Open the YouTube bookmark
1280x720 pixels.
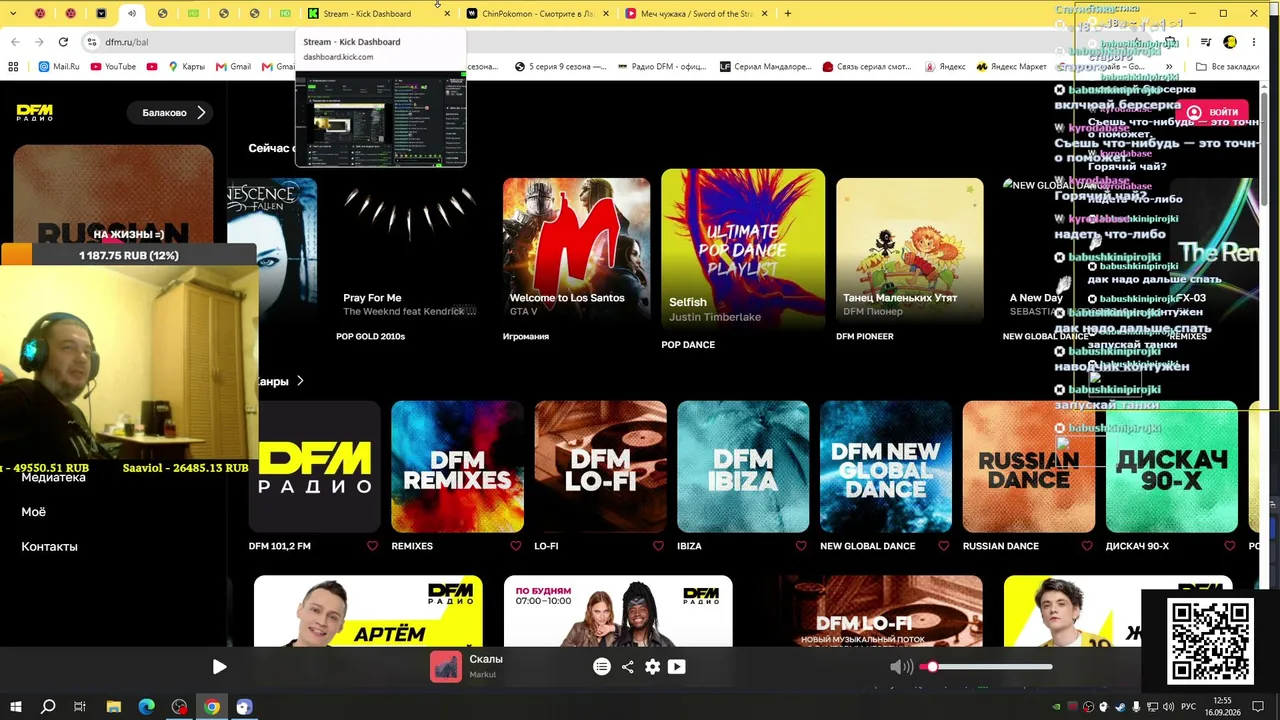coord(113,67)
